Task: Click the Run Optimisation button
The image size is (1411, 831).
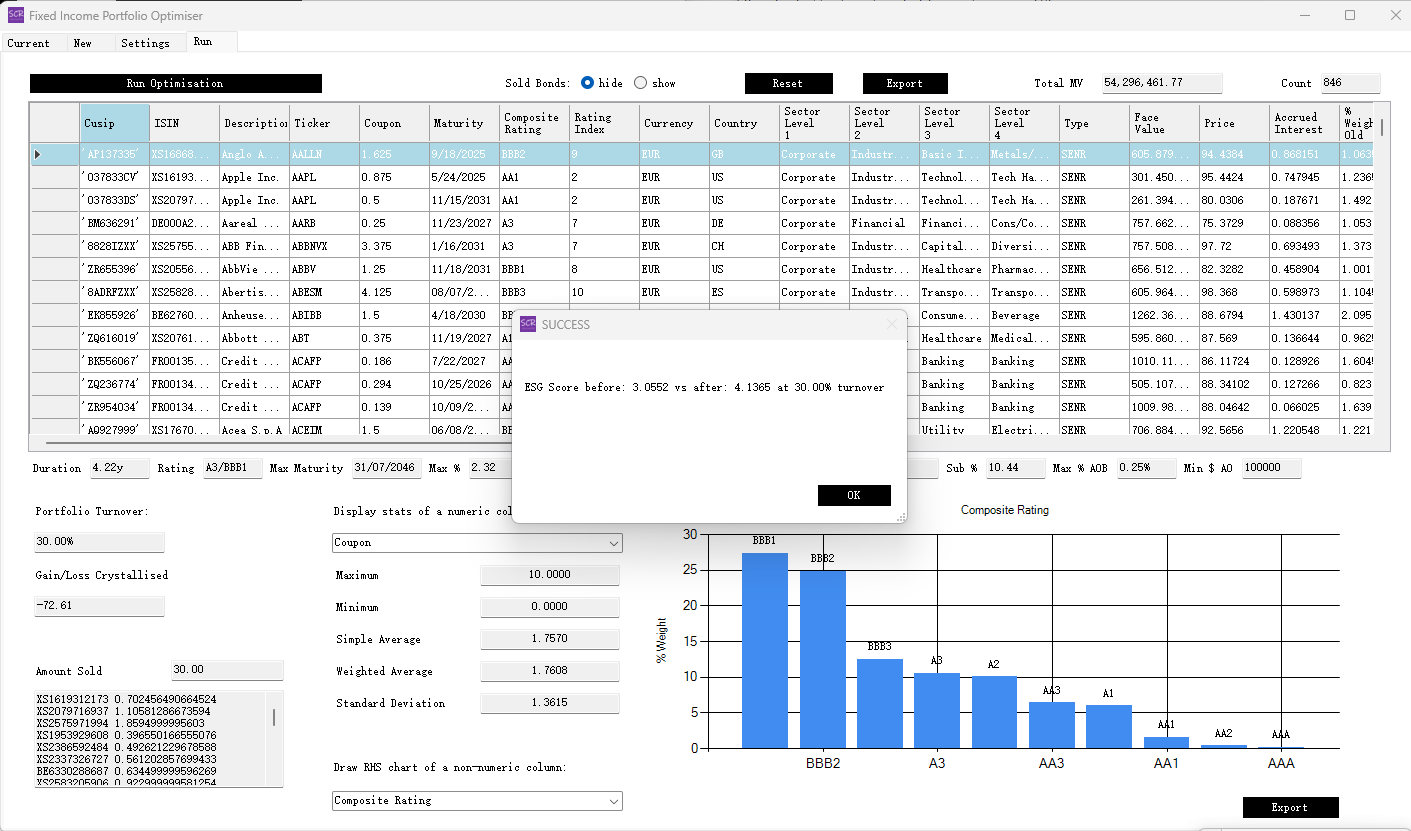Action: [x=175, y=84]
